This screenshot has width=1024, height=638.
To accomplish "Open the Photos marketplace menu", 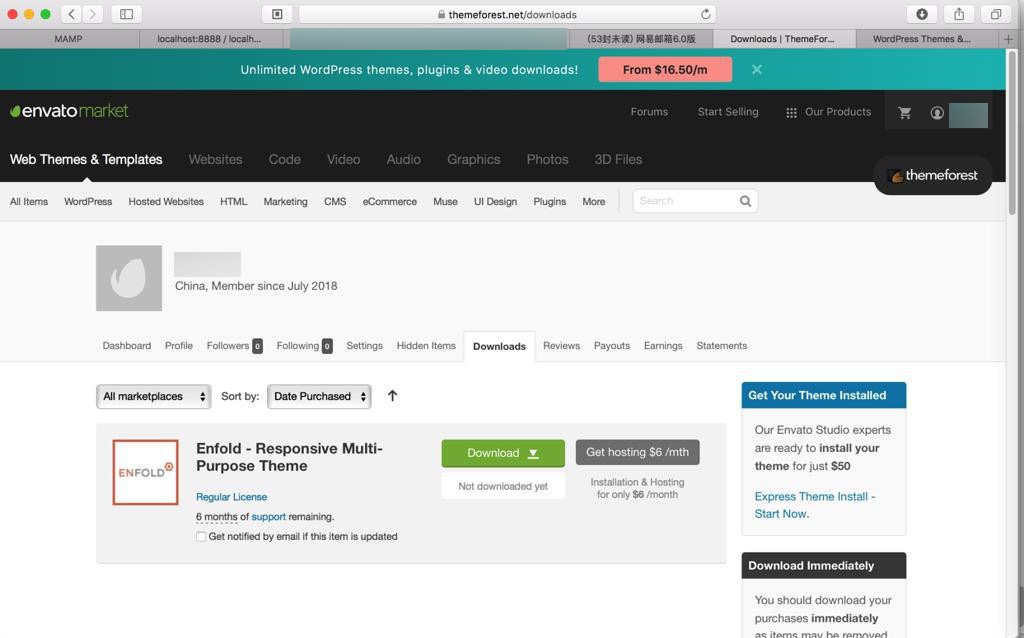I will (547, 159).
